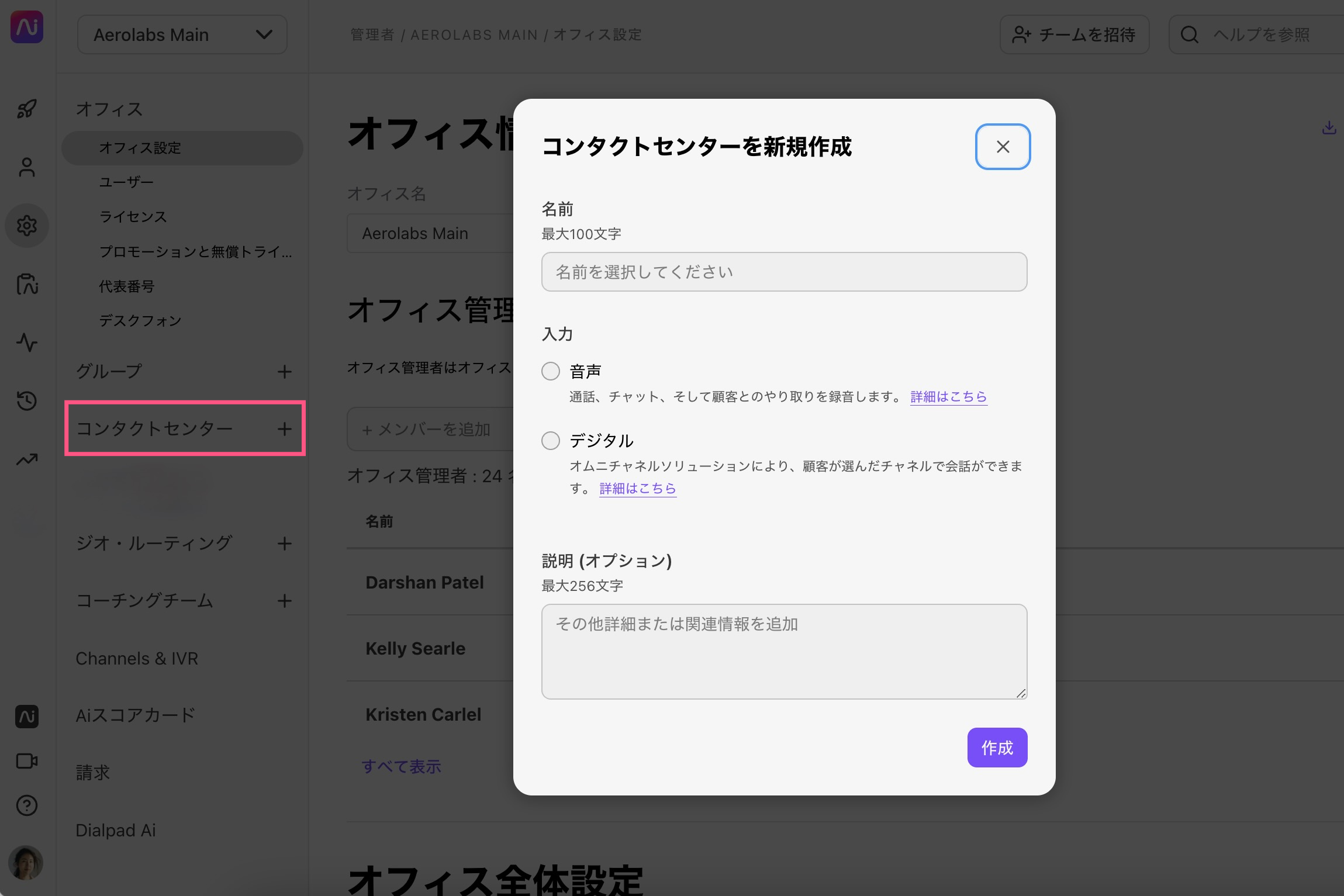Open the help question mark icon
This screenshot has height=896, width=1344.
[27, 805]
